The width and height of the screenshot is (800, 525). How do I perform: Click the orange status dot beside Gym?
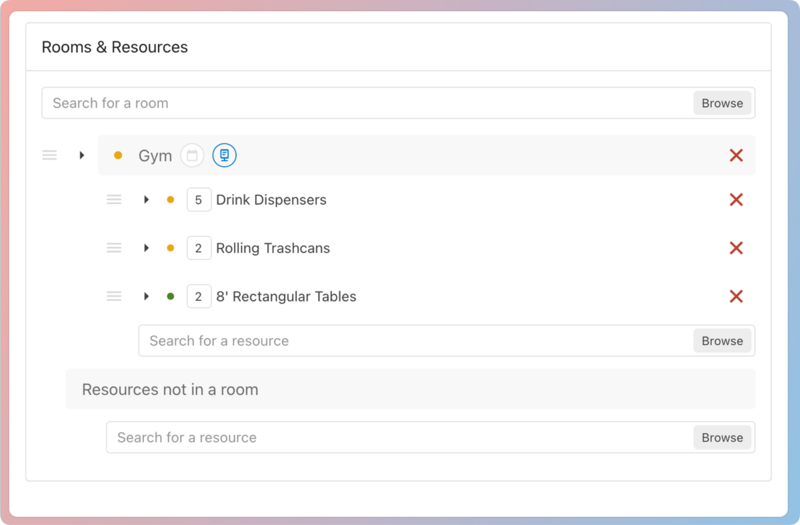pos(118,155)
